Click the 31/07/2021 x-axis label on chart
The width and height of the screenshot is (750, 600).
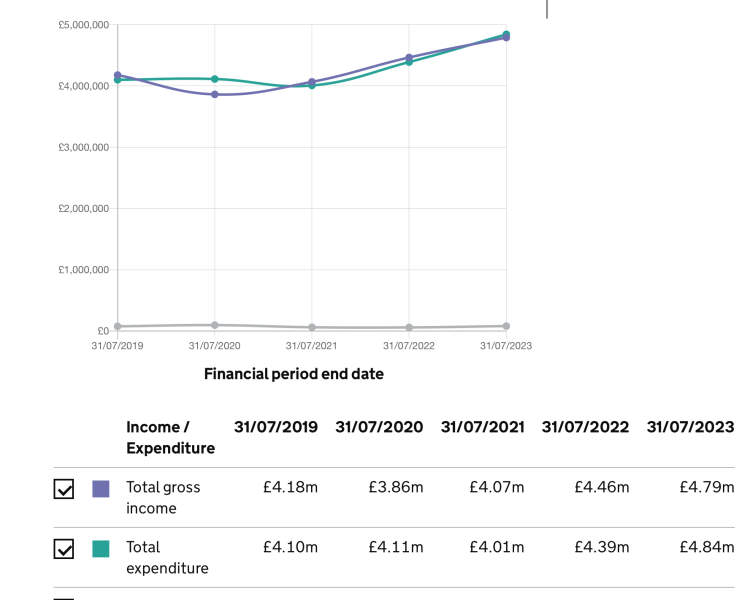tap(312, 346)
